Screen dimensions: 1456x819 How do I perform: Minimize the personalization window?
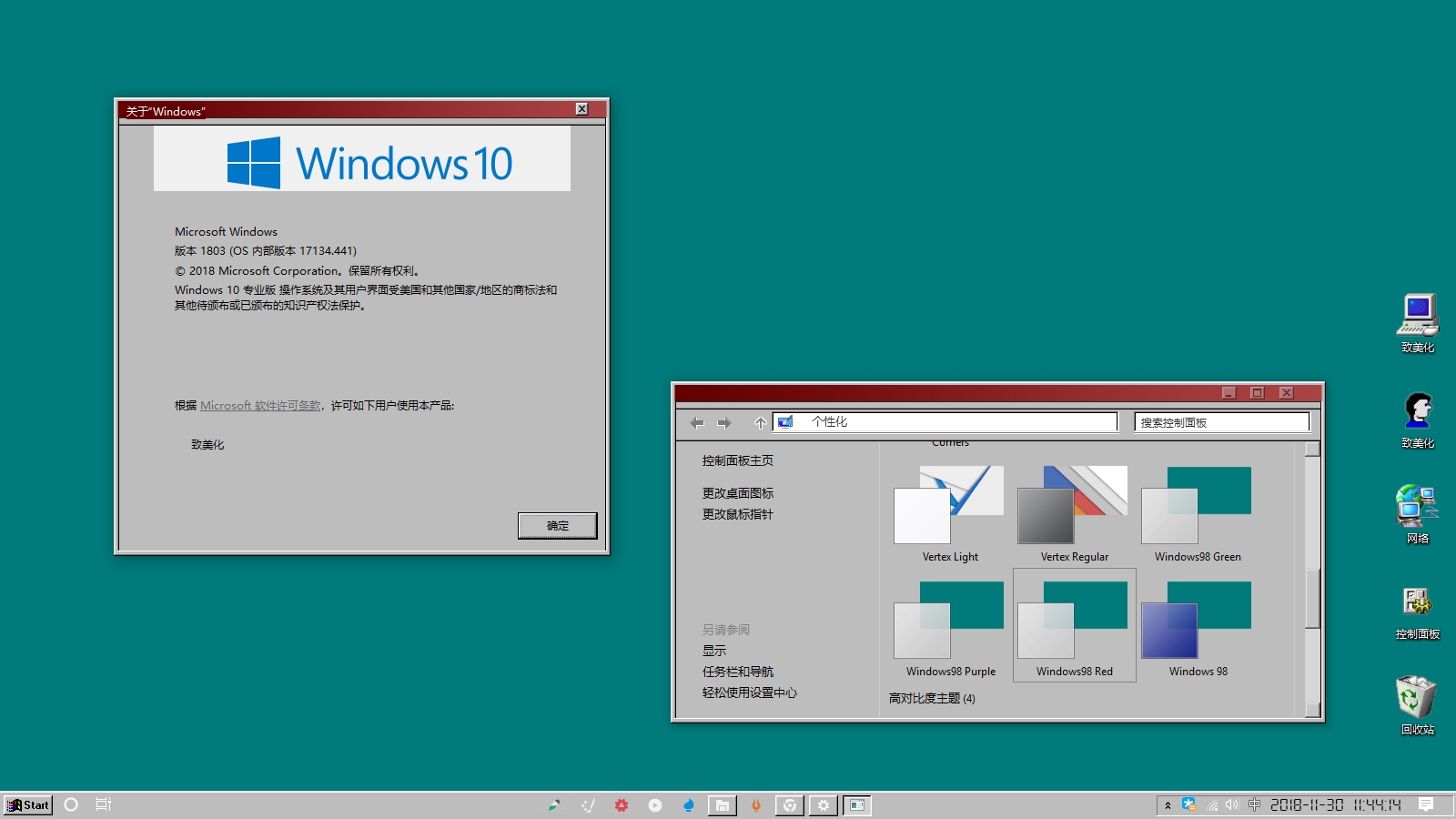[x=1228, y=392]
